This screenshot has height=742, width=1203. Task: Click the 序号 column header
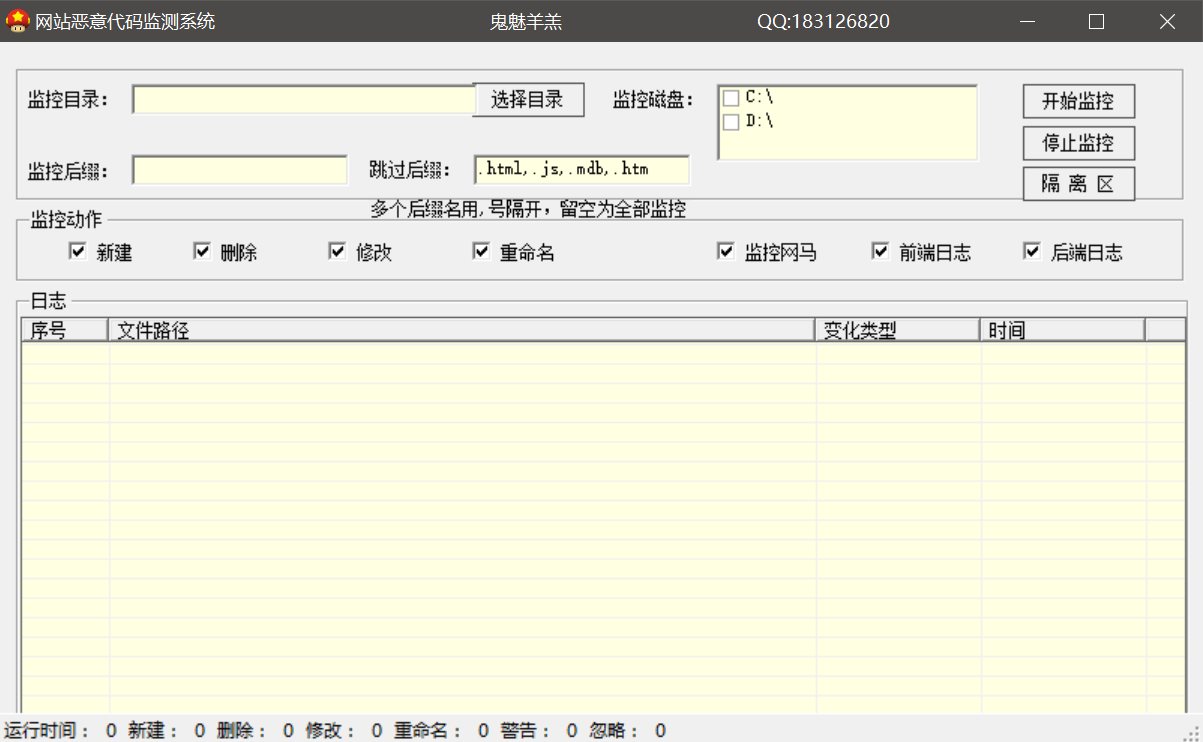(65, 330)
